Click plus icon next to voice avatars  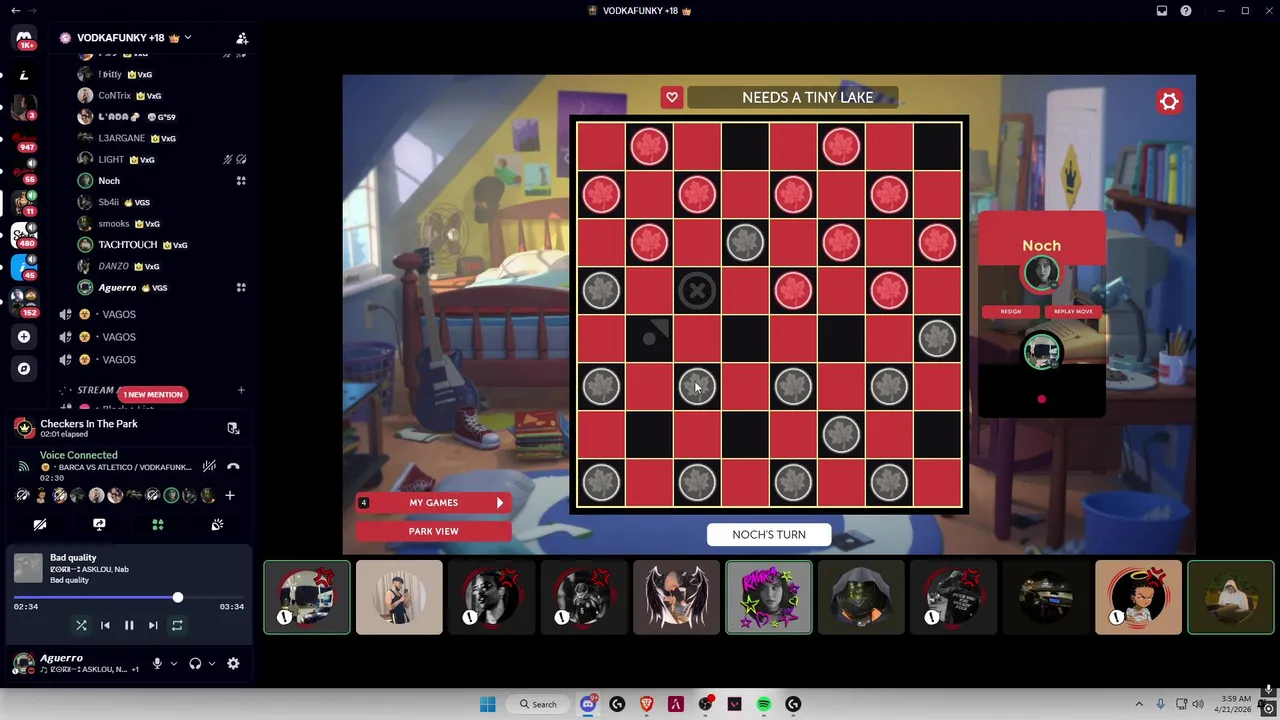point(229,495)
